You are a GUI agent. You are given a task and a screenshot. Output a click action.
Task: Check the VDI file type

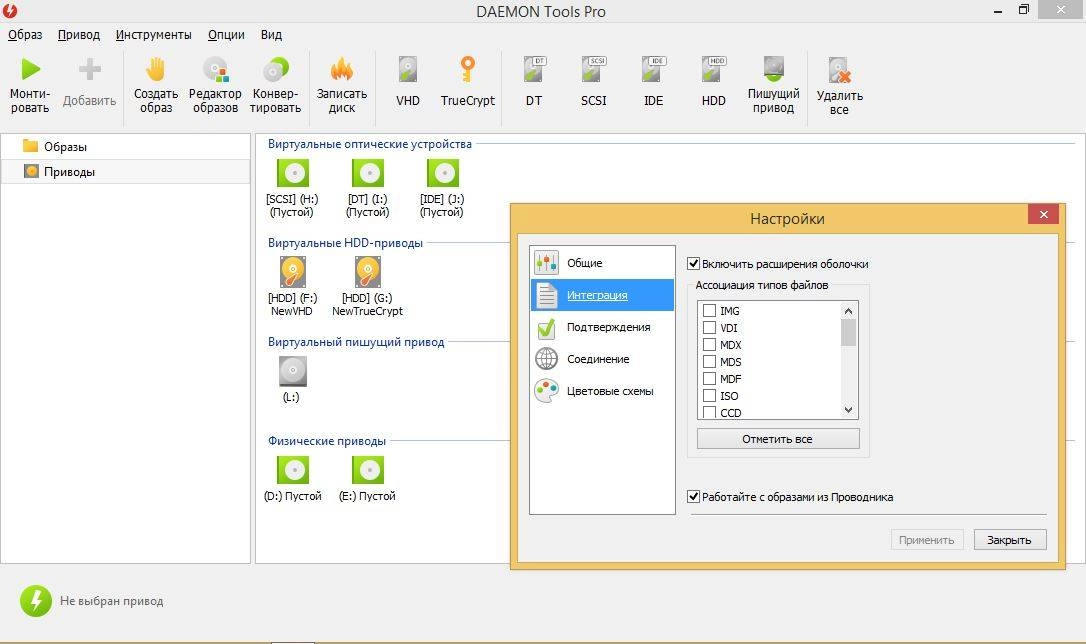coord(709,328)
